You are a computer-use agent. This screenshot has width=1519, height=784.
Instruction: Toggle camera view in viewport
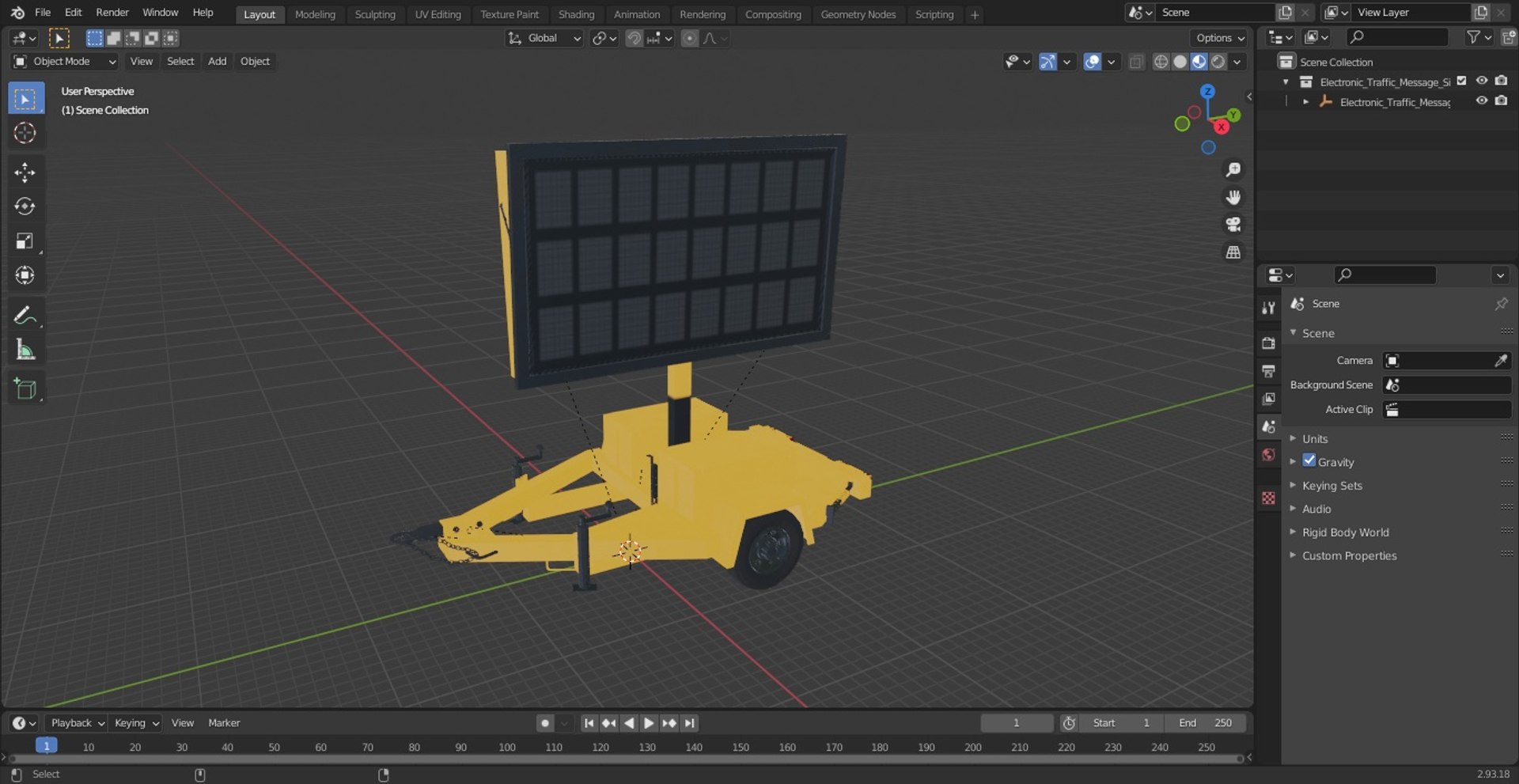pyautogui.click(x=1233, y=225)
